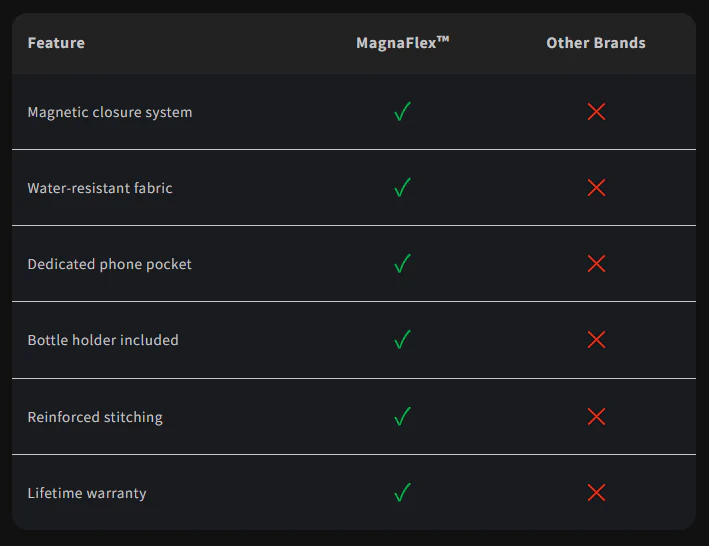Click green checkmark for Reinforced stitching
This screenshot has width=709, height=546.
(402, 417)
